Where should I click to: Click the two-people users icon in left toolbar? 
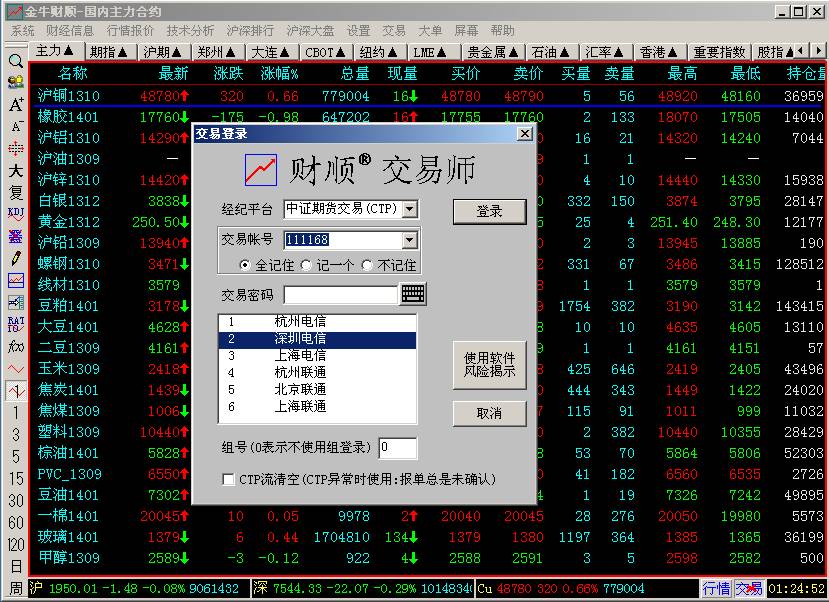(16, 82)
